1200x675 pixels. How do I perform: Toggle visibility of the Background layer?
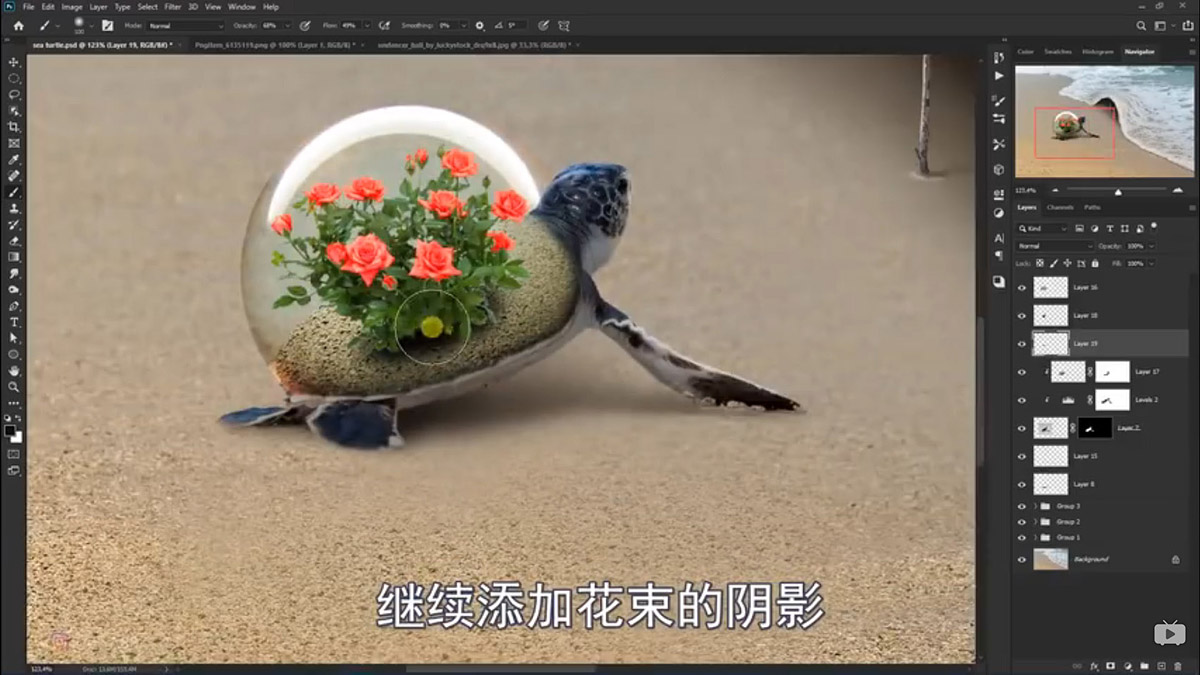point(1022,559)
